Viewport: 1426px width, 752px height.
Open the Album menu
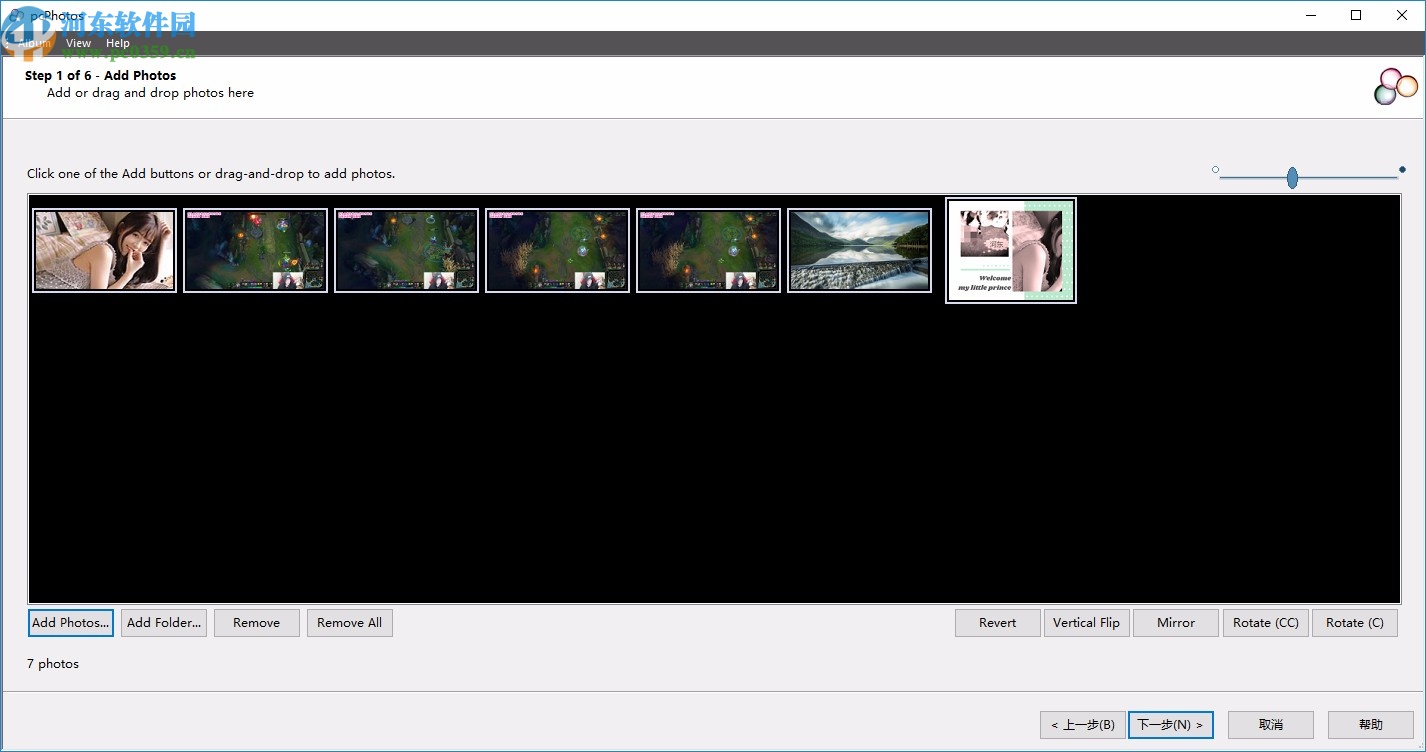(x=34, y=43)
